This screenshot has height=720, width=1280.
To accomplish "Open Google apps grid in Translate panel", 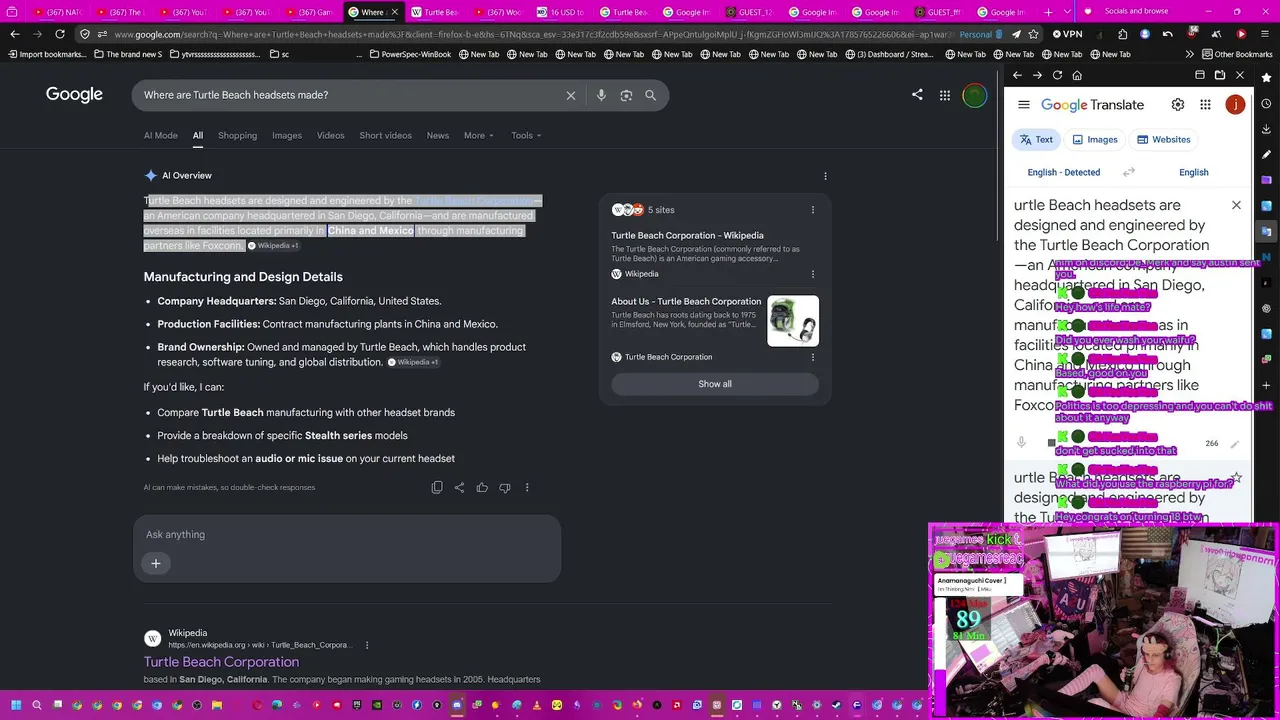I will tap(1205, 105).
